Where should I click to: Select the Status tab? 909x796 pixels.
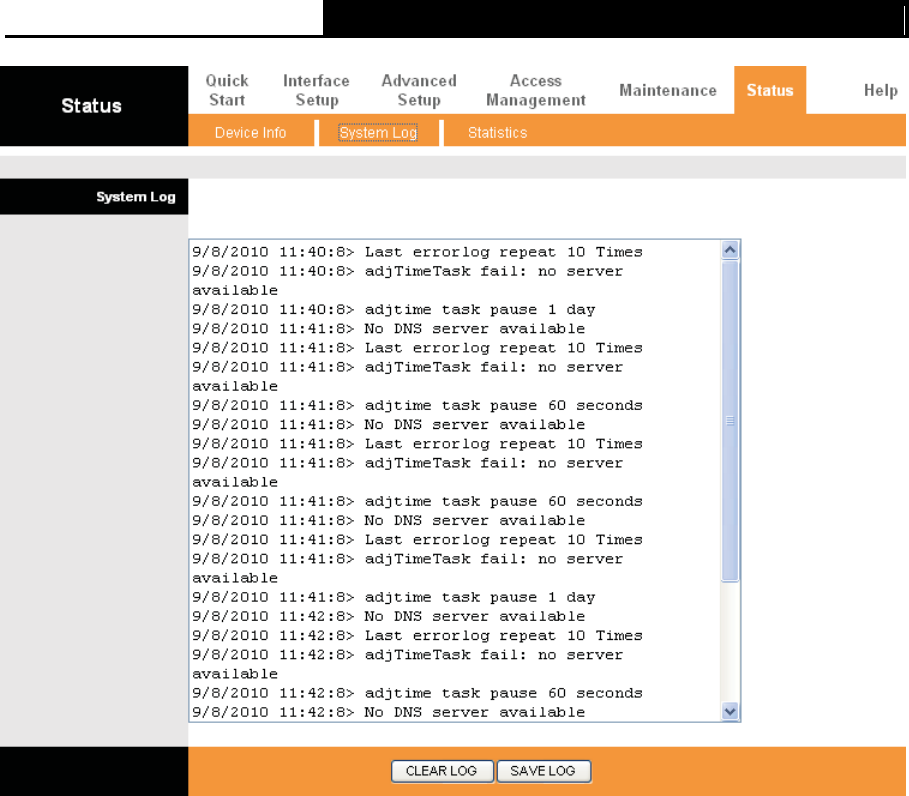tap(770, 90)
